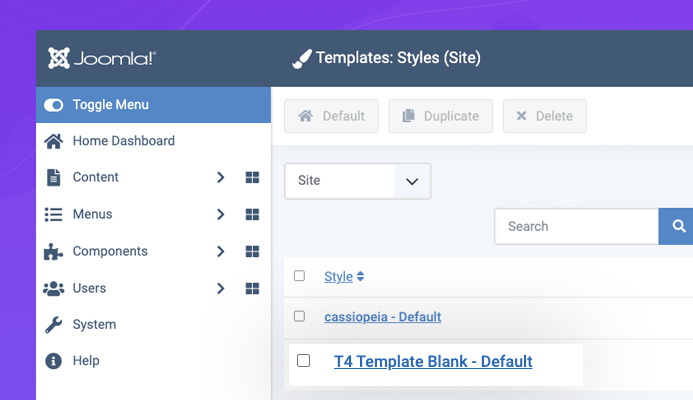This screenshot has width=693, height=400.
Task: Open the T4 Template Blank - Default link
Action: click(433, 362)
